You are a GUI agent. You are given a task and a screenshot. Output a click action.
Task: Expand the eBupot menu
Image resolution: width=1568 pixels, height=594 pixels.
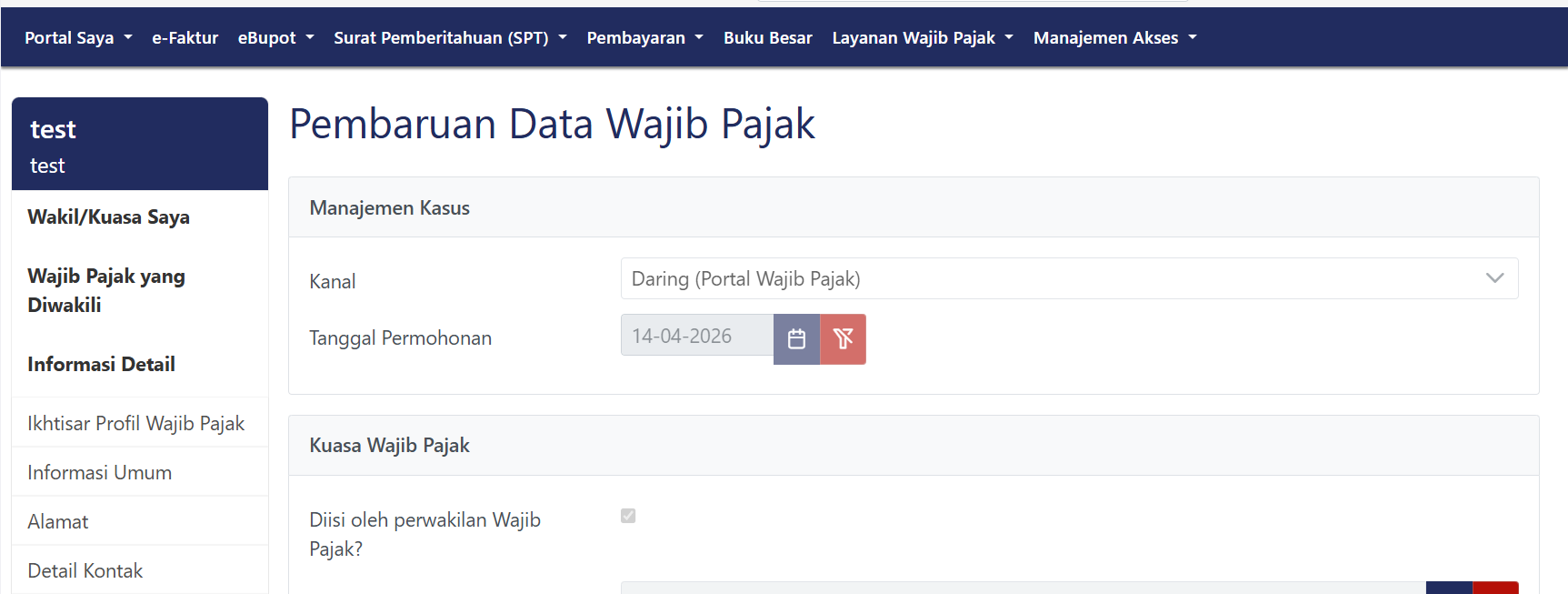point(275,38)
